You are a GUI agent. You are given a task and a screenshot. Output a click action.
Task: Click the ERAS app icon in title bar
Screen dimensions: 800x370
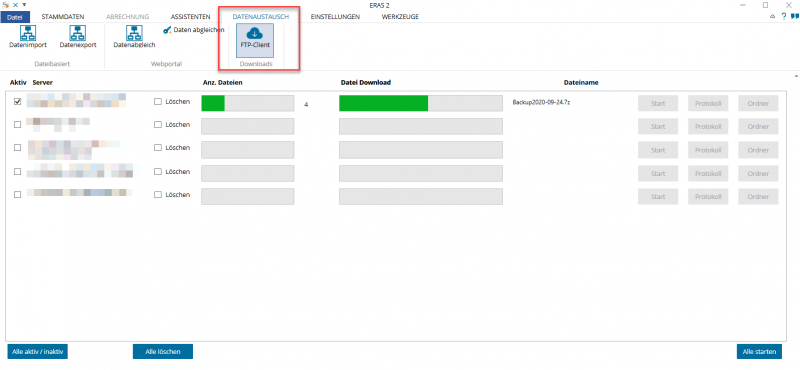point(6,5)
